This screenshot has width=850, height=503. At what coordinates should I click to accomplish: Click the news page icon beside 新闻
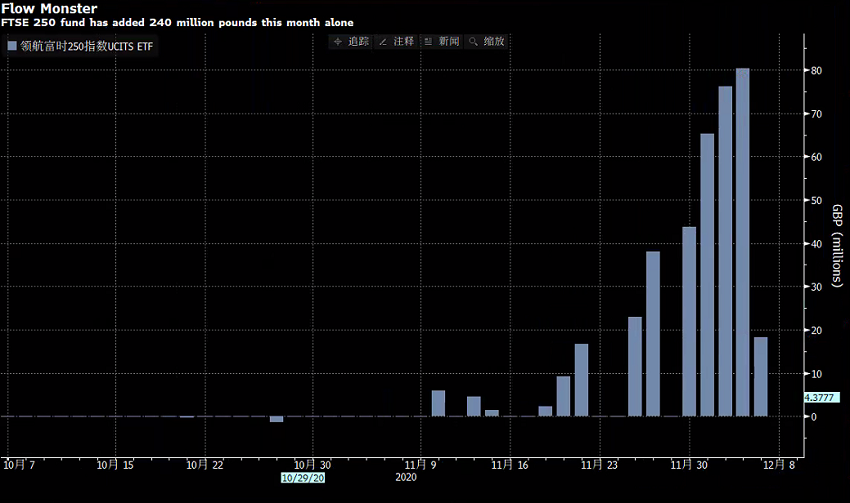point(428,42)
